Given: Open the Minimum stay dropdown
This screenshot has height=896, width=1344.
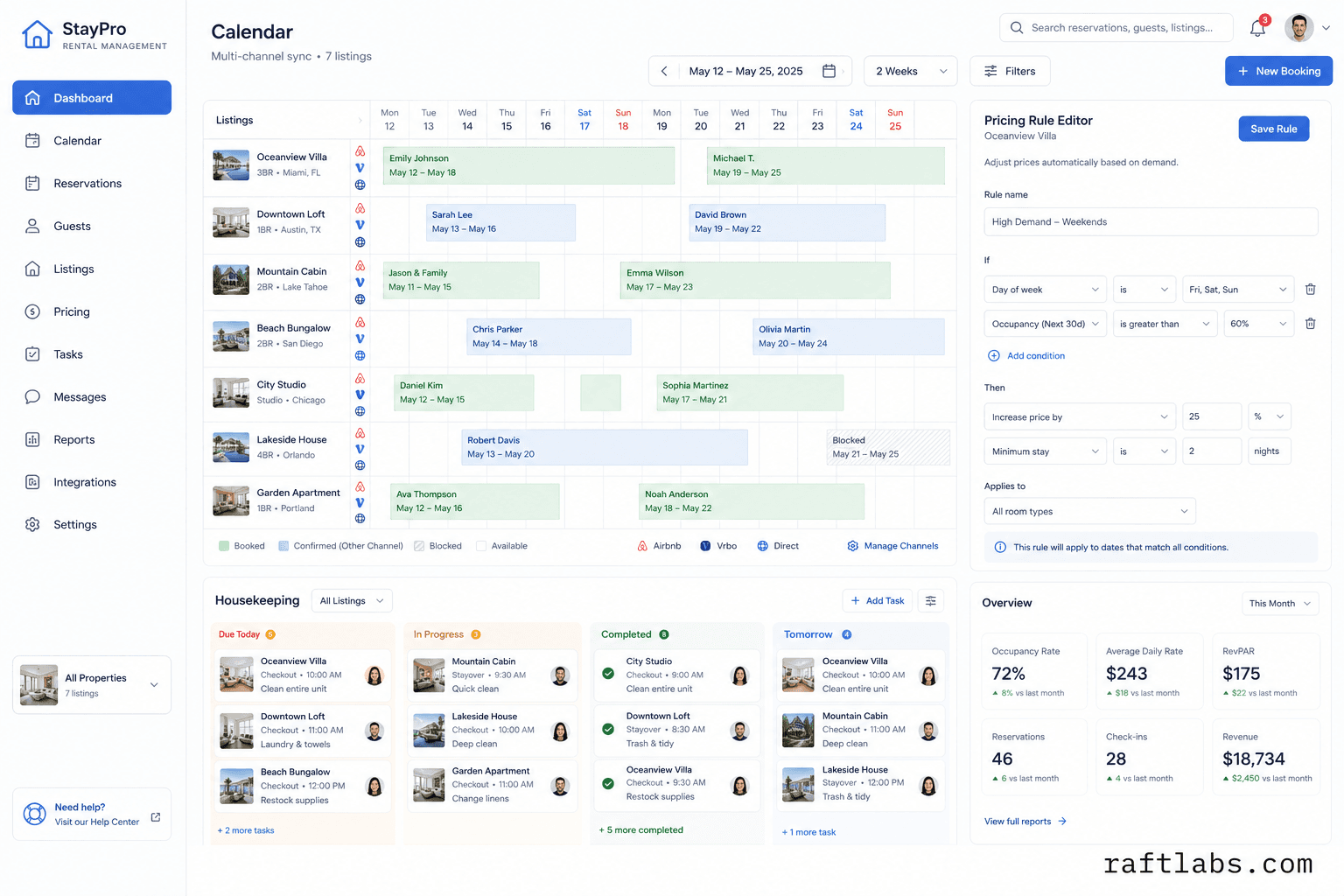Looking at the screenshot, I should tap(1046, 451).
